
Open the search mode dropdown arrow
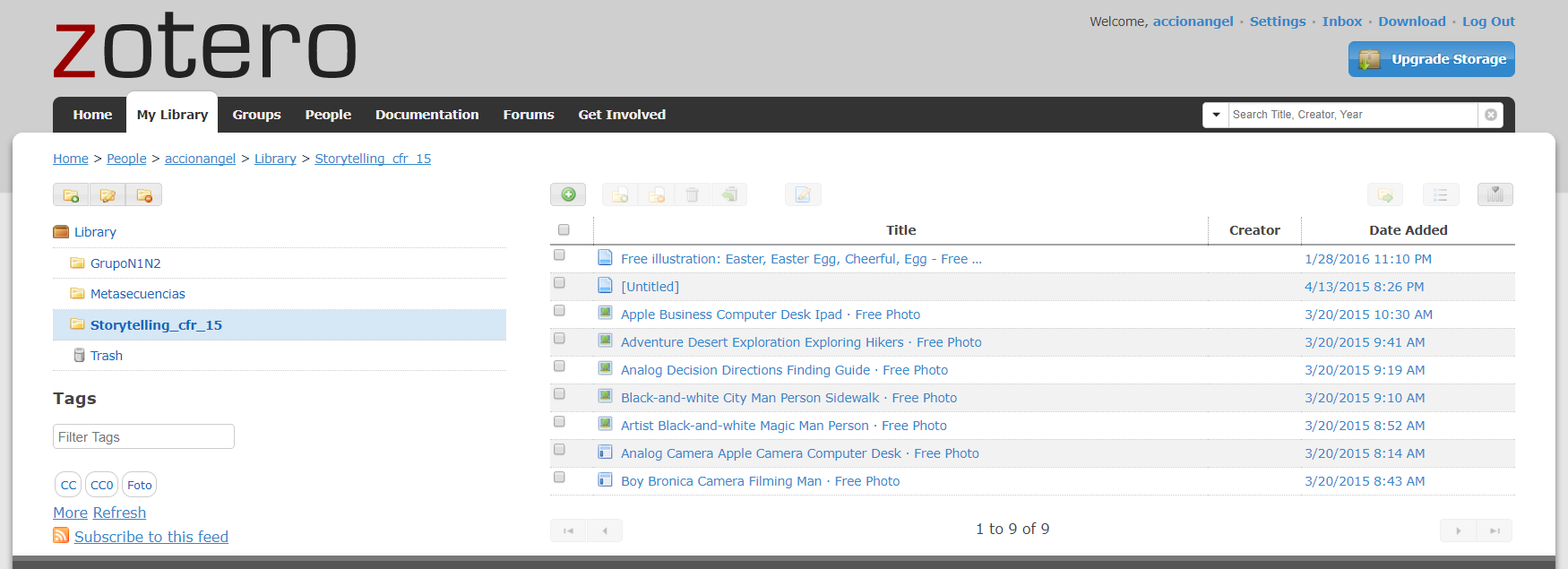pyautogui.click(x=1216, y=115)
